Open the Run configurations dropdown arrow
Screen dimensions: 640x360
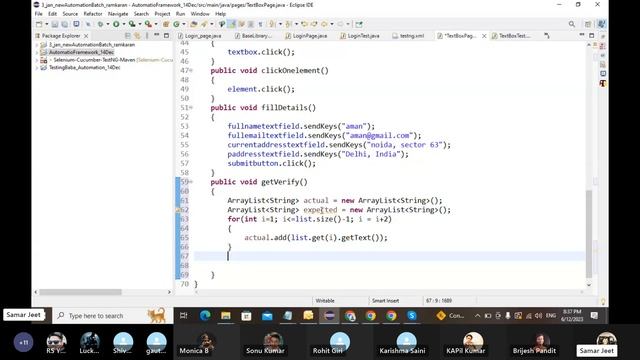tap(124, 24)
